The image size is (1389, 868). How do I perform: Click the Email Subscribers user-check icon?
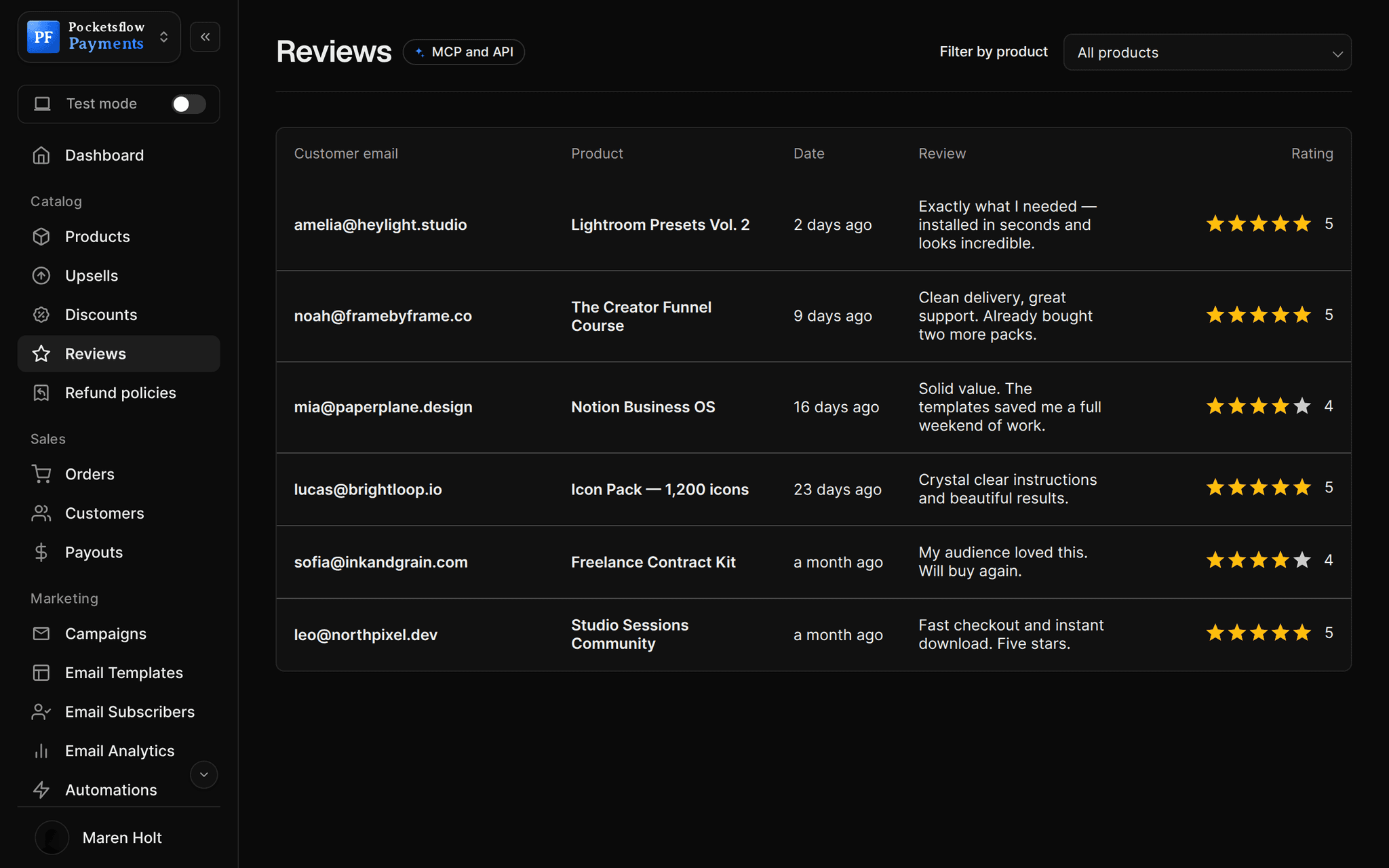click(x=41, y=712)
